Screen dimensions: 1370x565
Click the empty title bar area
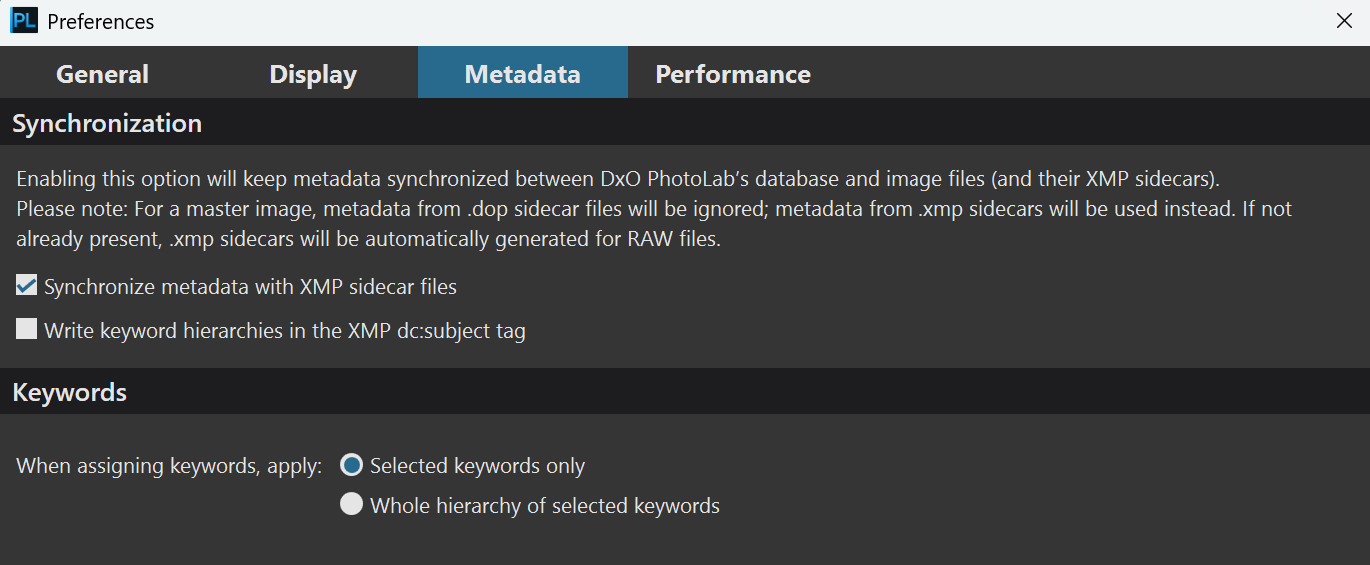coord(738,21)
